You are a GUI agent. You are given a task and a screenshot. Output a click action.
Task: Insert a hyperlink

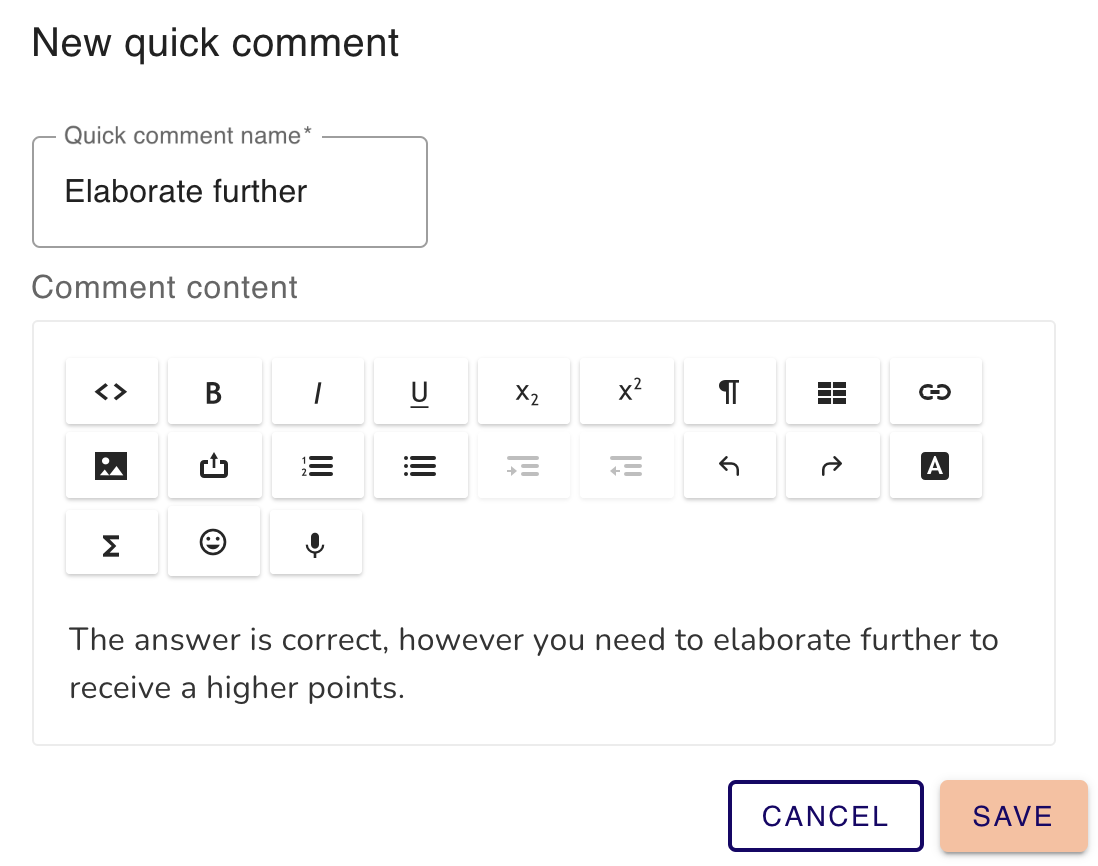click(936, 392)
